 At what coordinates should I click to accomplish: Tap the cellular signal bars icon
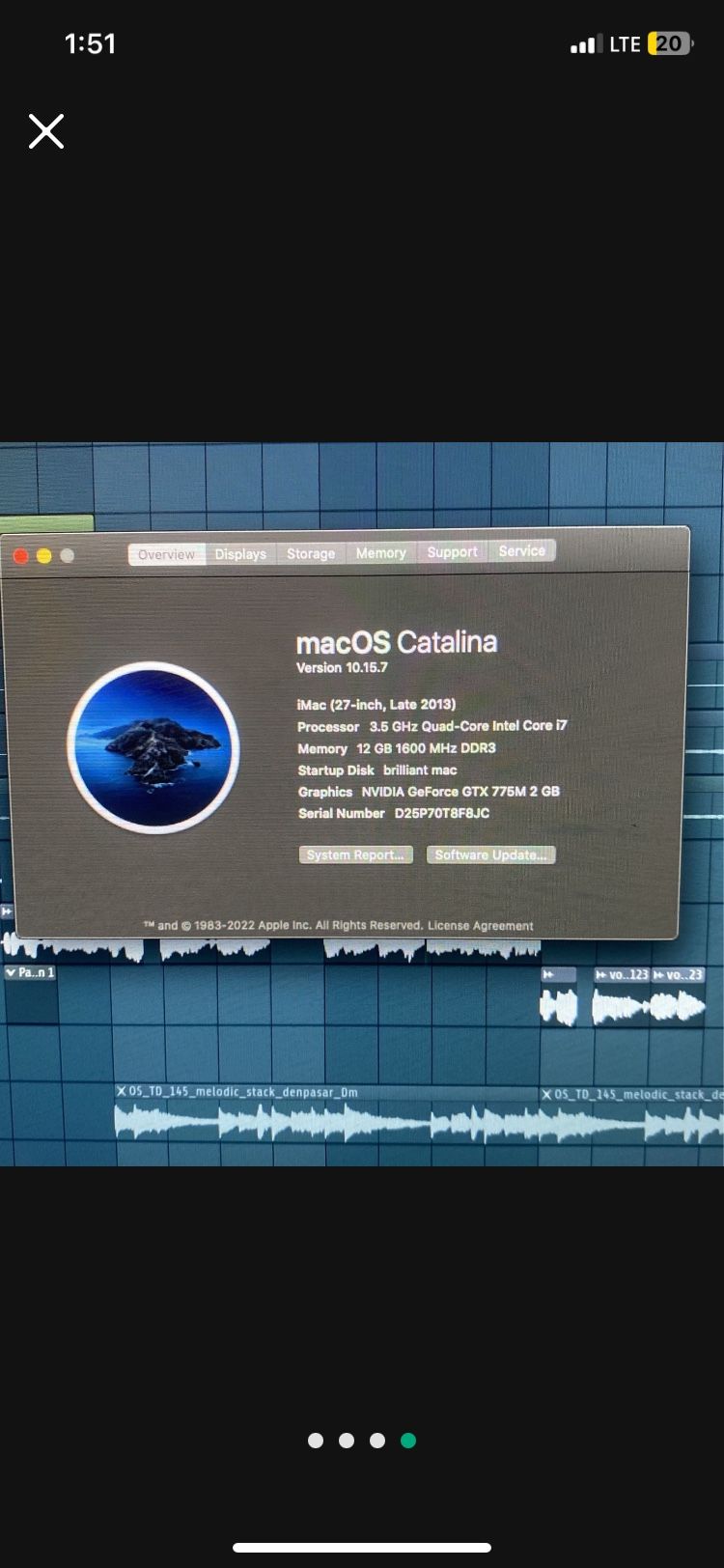(586, 44)
